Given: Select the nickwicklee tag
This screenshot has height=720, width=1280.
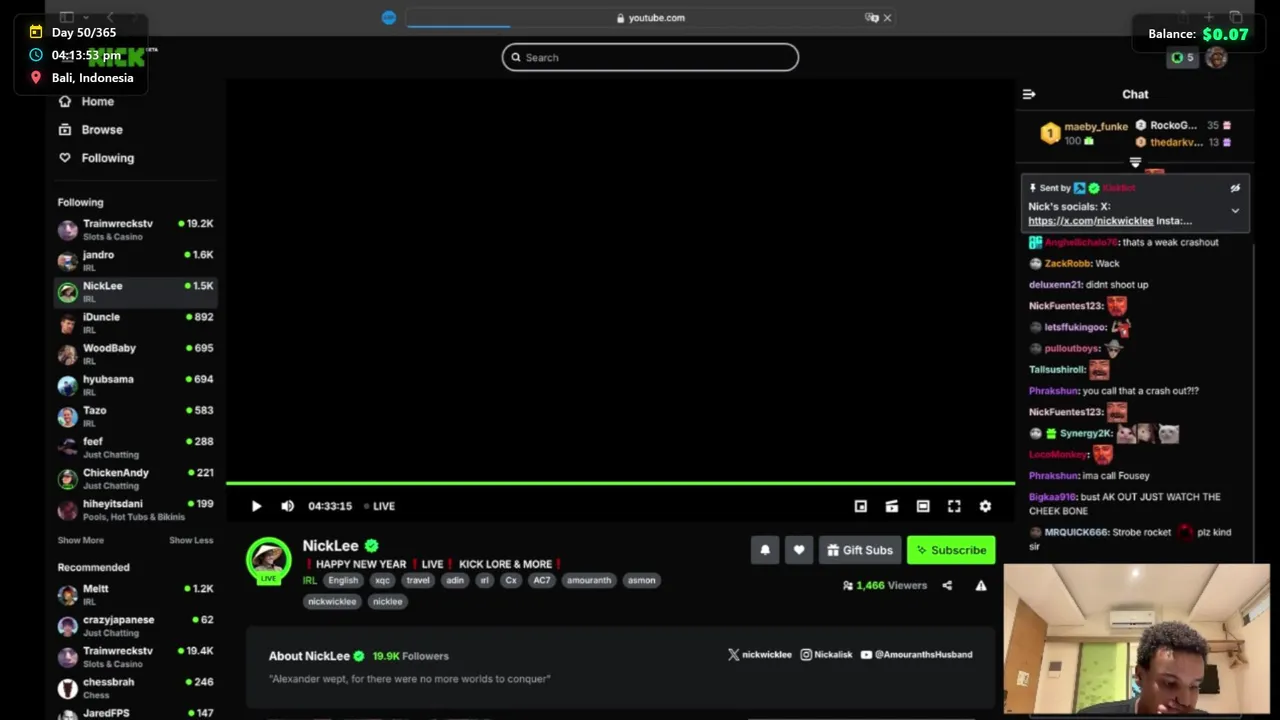Looking at the screenshot, I should point(332,601).
